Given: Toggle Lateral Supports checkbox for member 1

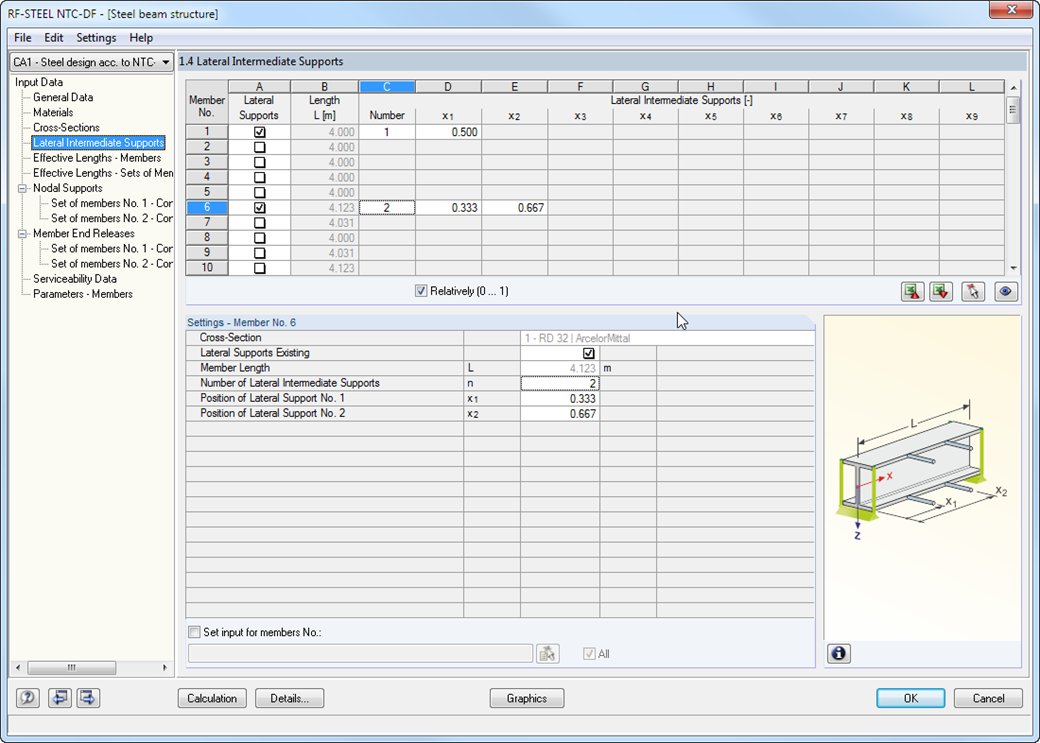Looking at the screenshot, I should click(x=259, y=132).
